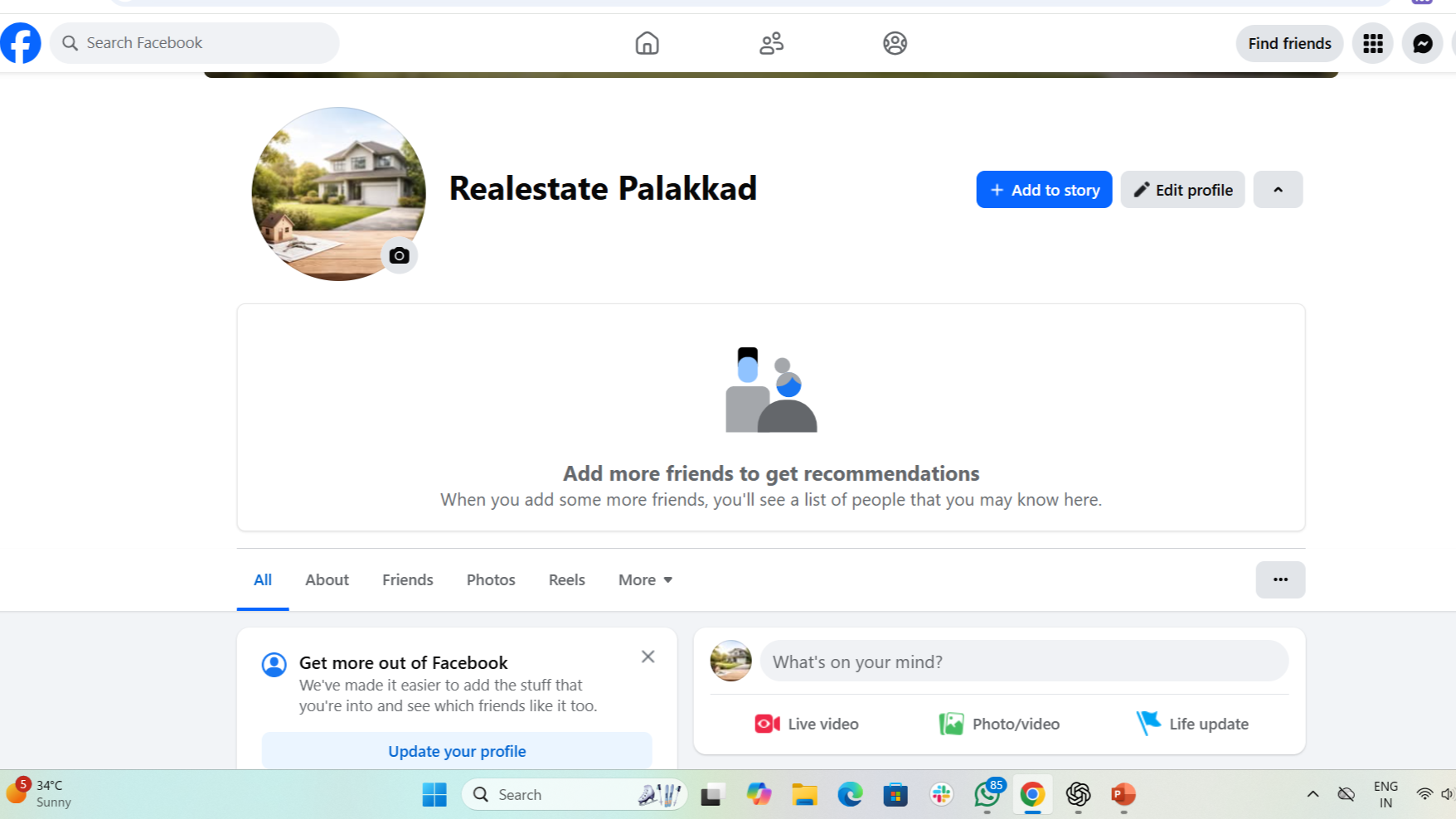Start a Live video post
The width and height of the screenshot is (1456, 819).
coord(807,724)
